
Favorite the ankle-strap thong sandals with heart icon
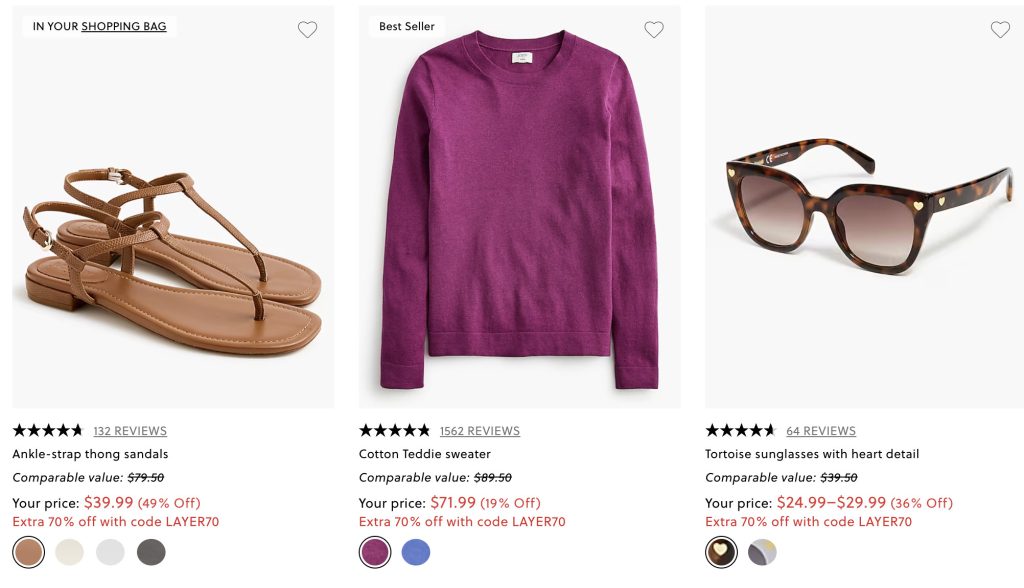coord(307,30)
